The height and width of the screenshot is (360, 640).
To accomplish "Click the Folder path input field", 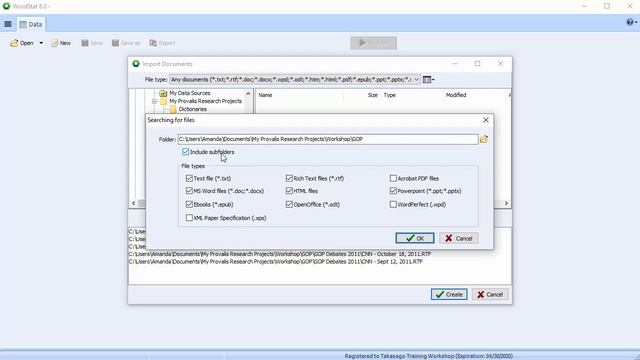I will coord(328,139).
